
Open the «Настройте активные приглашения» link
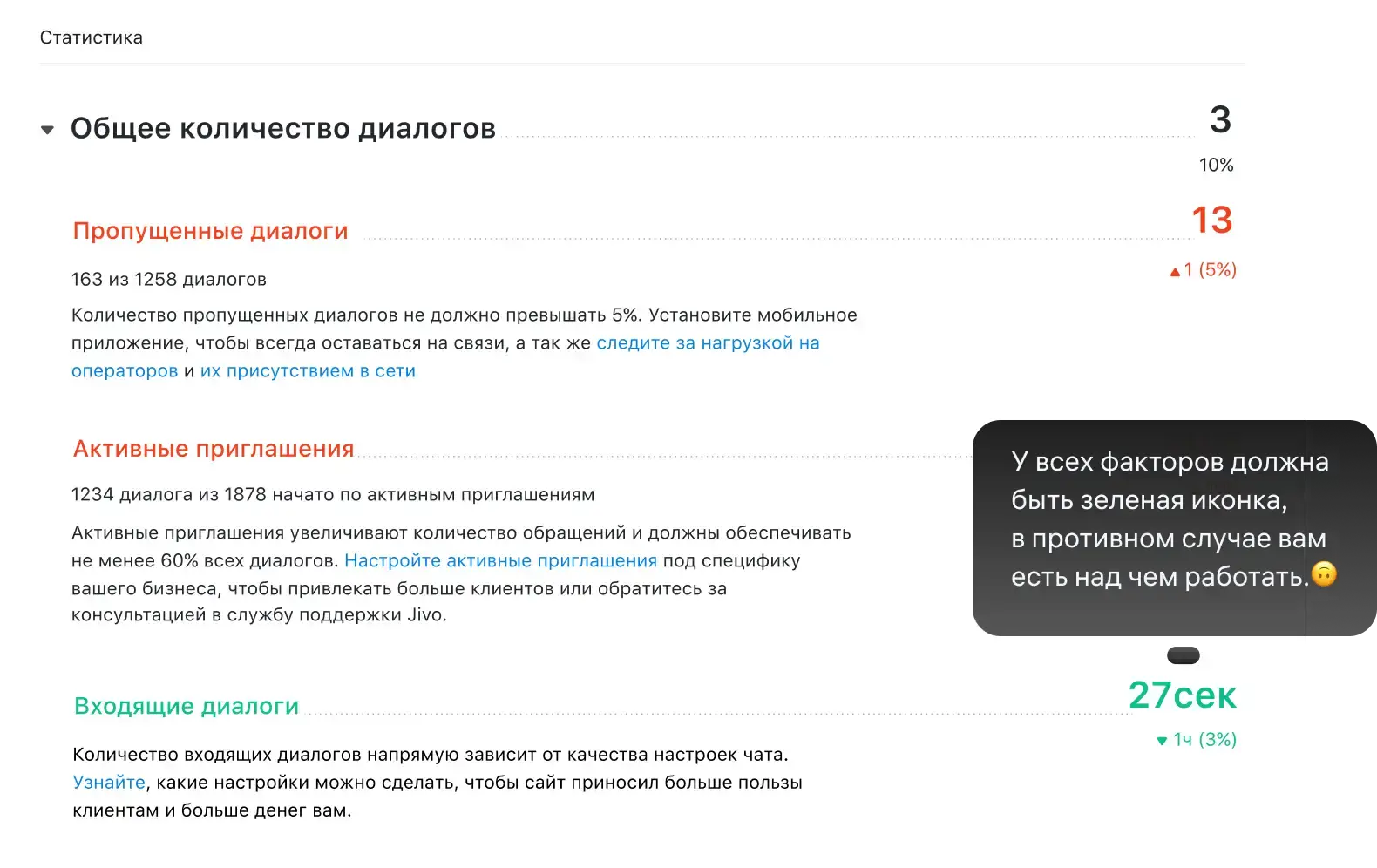502,560
